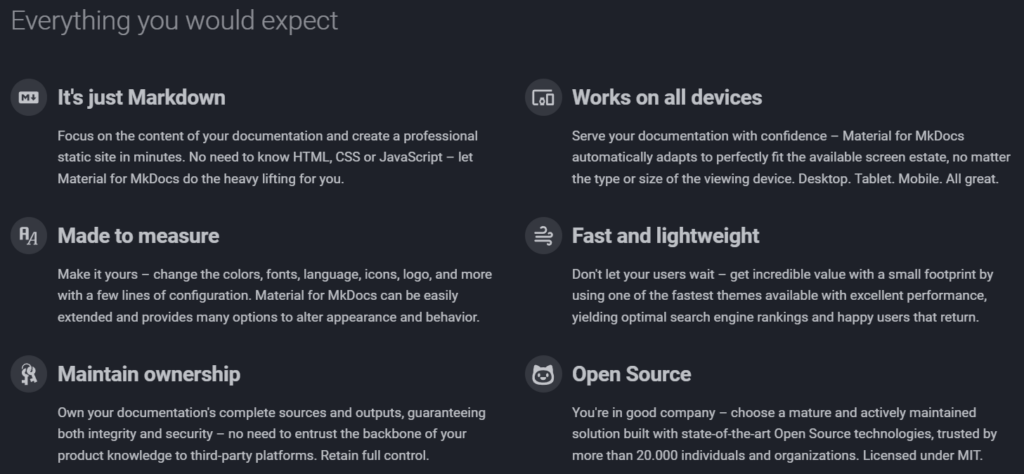Click the Maintain ownership heading
The image size is (1024, 474).
click(x=149, y=374)
